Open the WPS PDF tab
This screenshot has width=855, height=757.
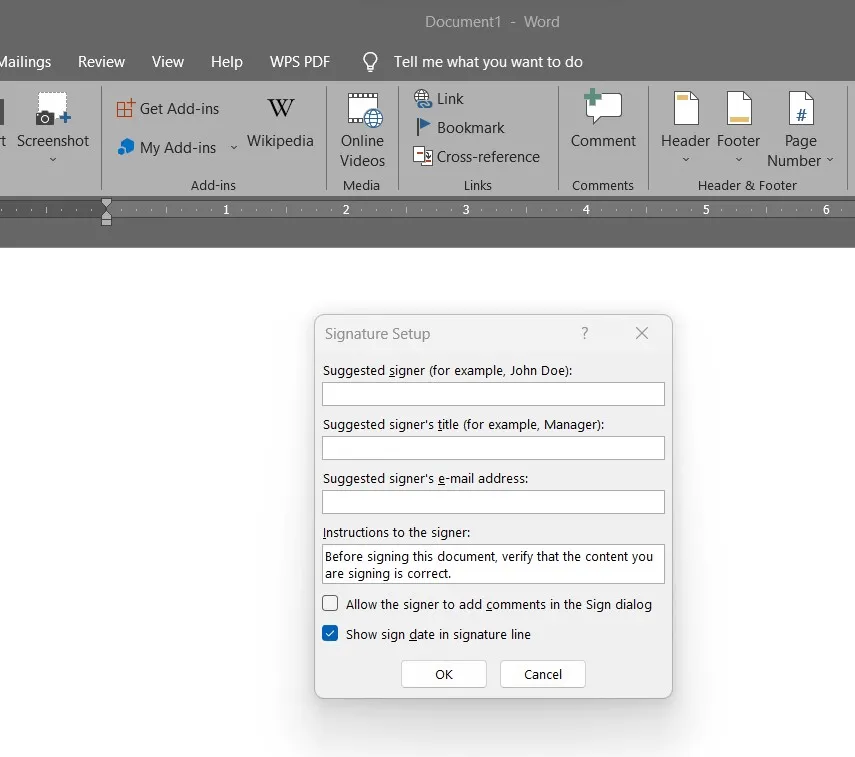coord(299,62)
